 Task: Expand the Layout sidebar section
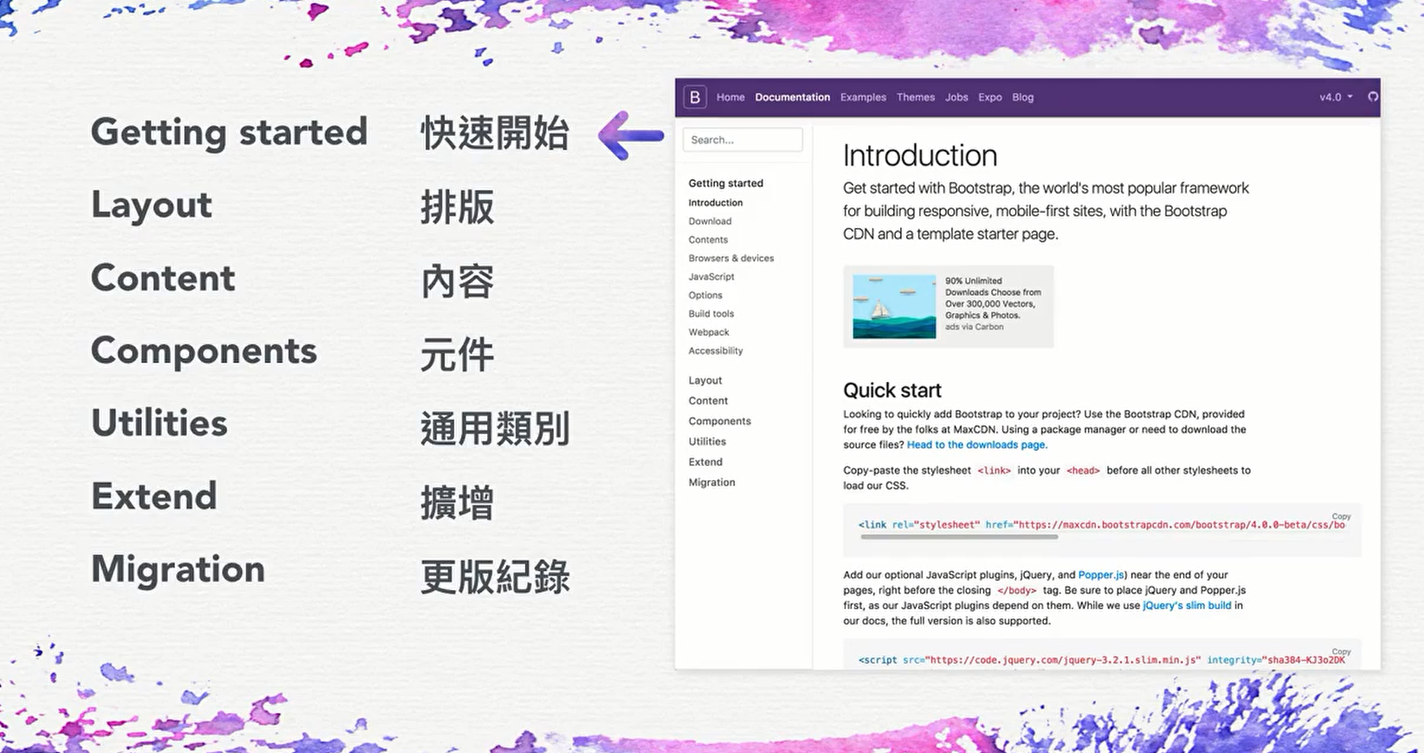[705, 381]
